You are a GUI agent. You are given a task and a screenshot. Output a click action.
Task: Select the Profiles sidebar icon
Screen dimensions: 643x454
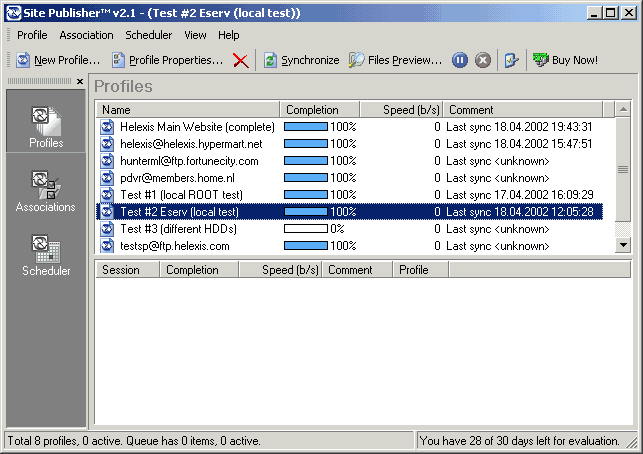pyautogui.click(x=46, y=121)
